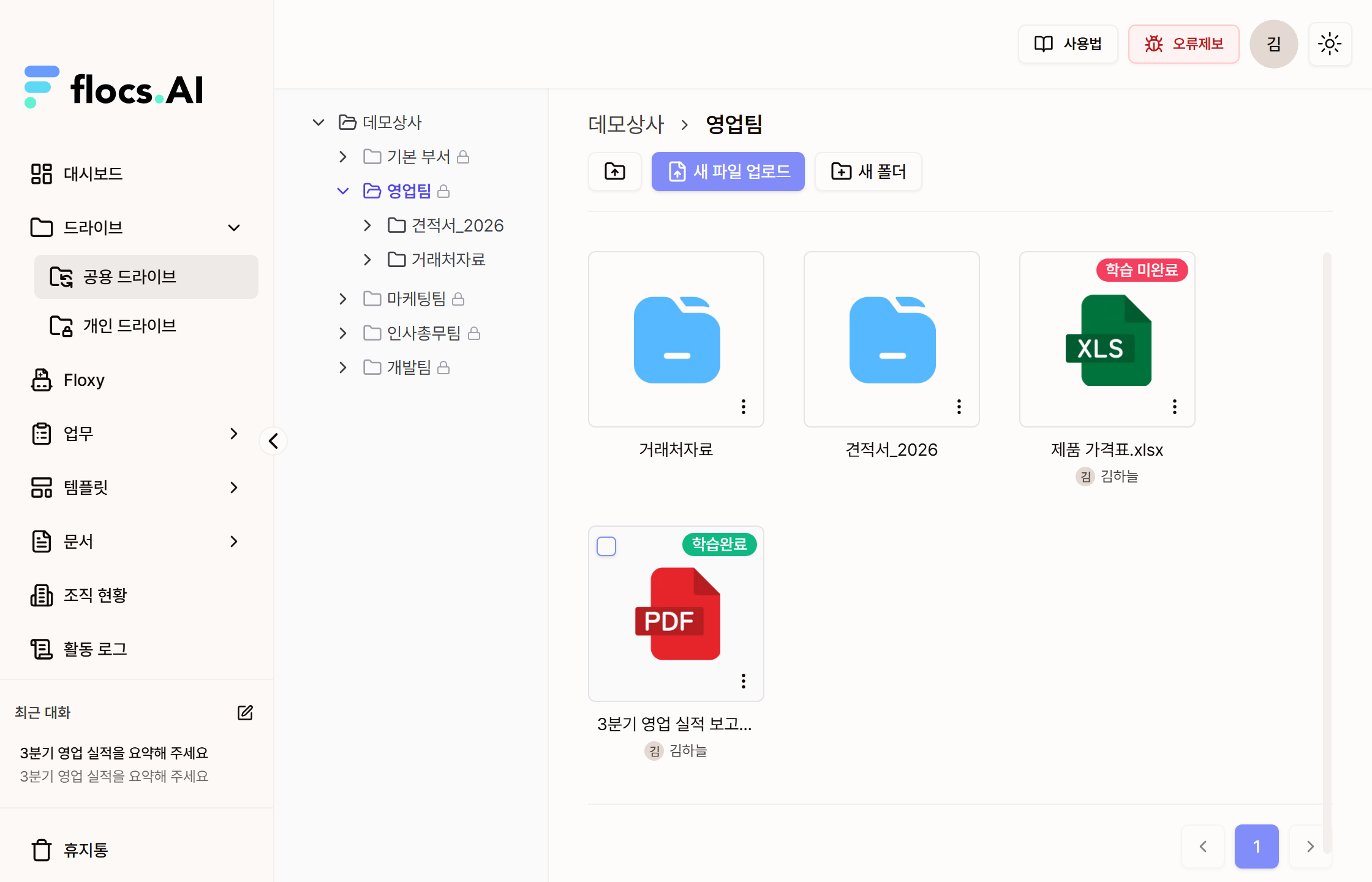Toggle light/dark theme sun icon
This screenshot has height=882, width=1372.
click(1330, 44)
